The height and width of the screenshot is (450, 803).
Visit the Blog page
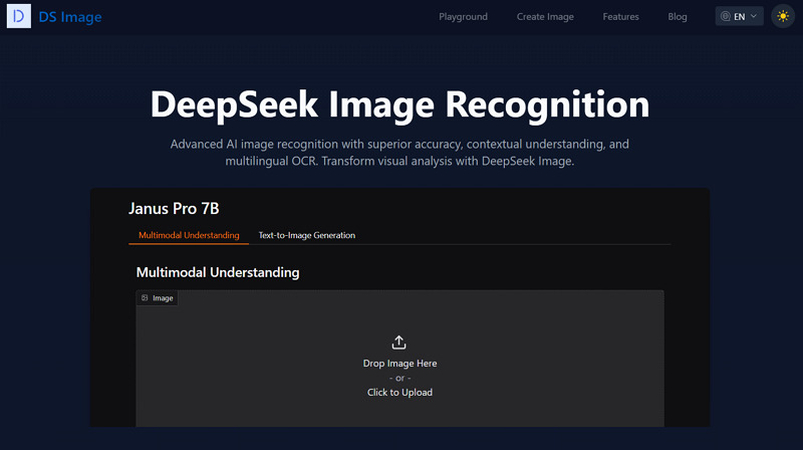[x=677, y=16]
